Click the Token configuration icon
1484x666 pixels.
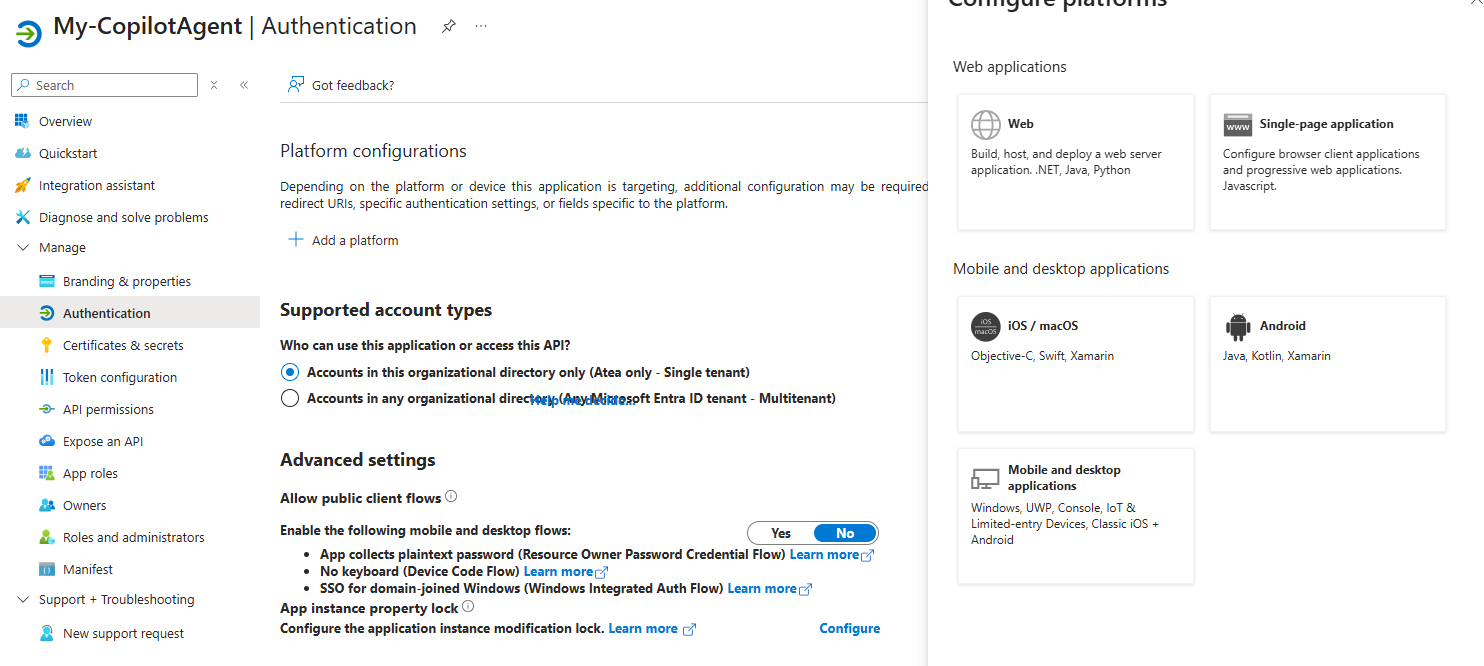tap(46, 377)
